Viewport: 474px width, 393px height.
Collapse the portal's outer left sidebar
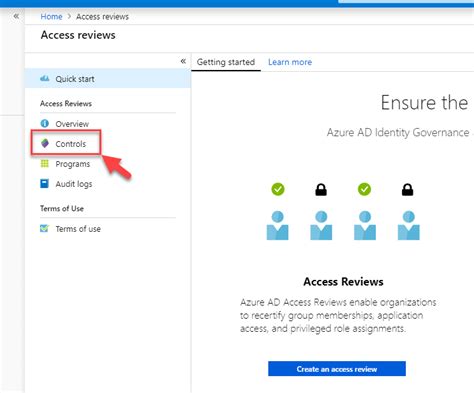pyautogui.click(x=16, y=16)
